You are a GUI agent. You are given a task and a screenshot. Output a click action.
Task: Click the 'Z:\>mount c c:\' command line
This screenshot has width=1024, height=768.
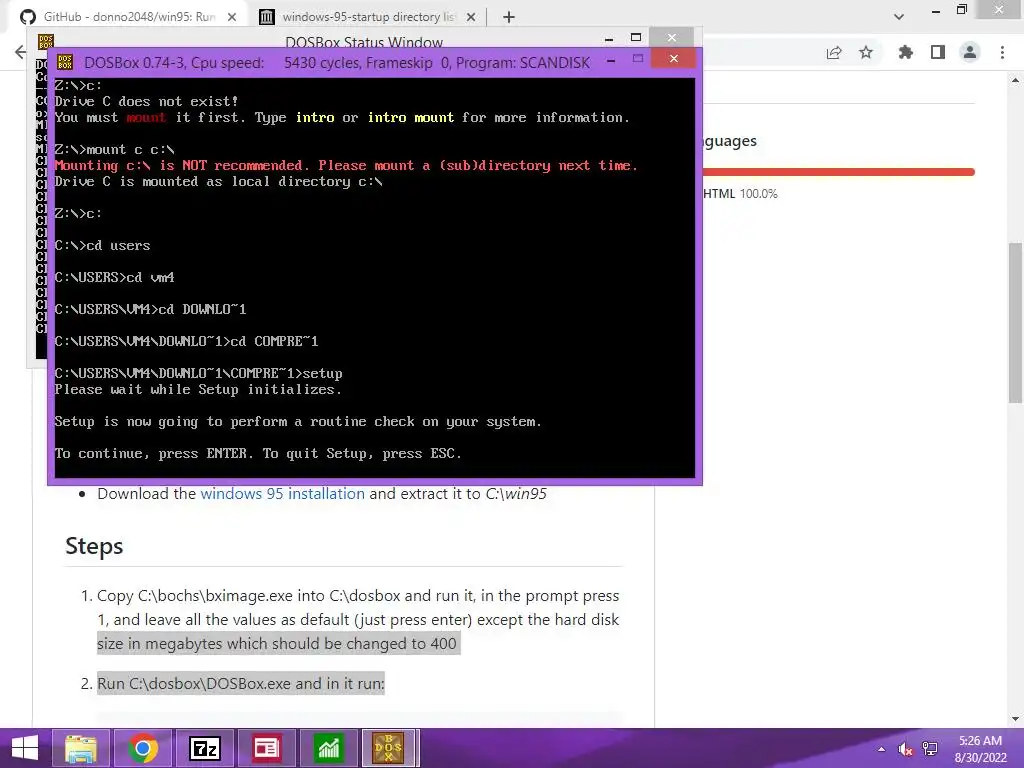pyautogui.click(x=114, y=150)
